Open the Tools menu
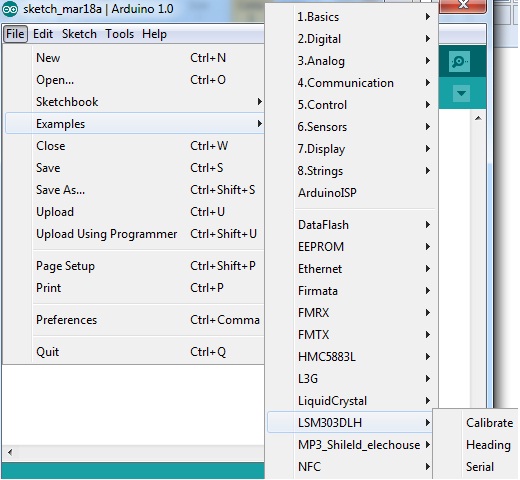 tap(120, 34)
